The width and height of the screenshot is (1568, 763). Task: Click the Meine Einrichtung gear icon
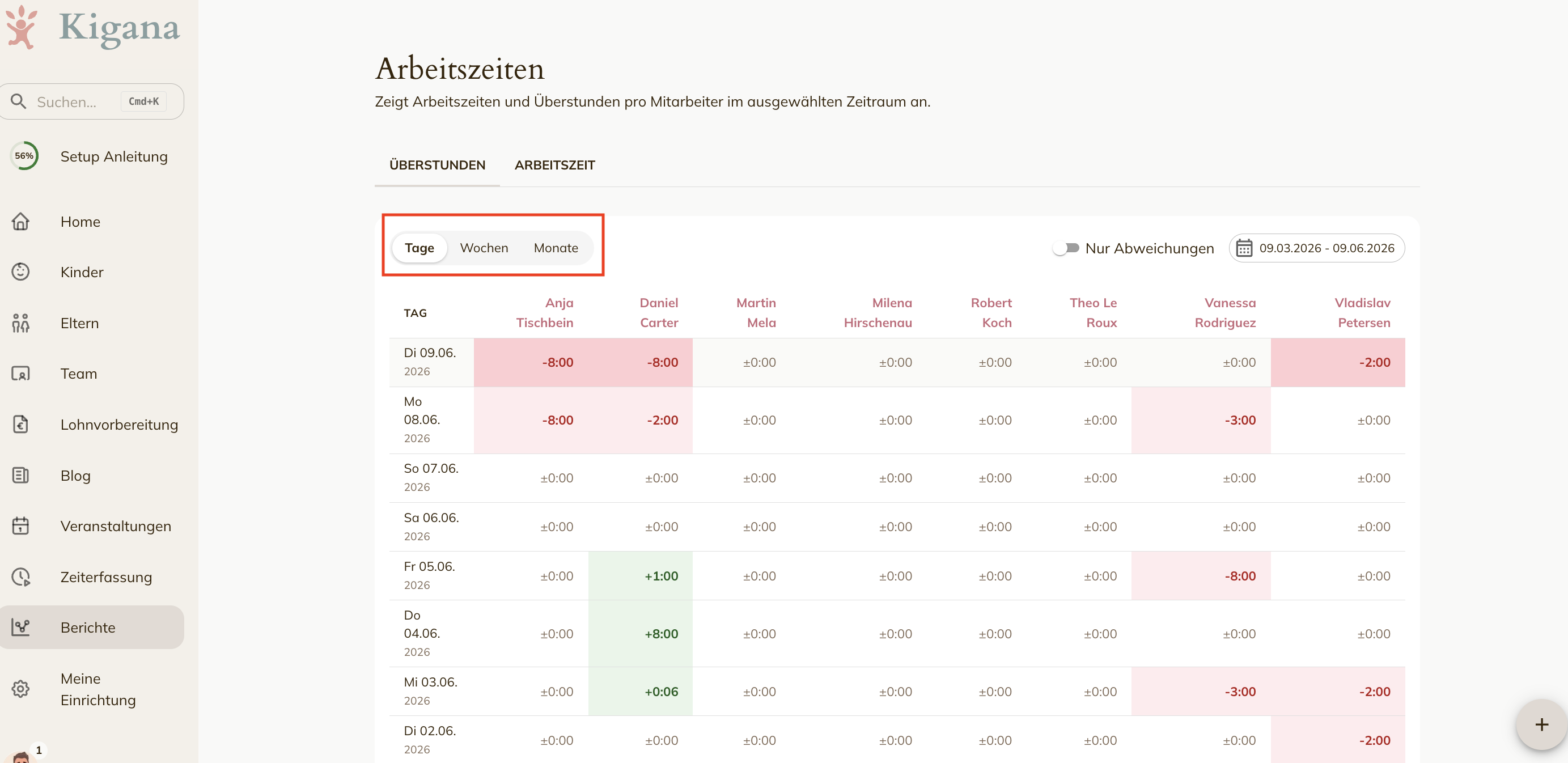point(21,689)
